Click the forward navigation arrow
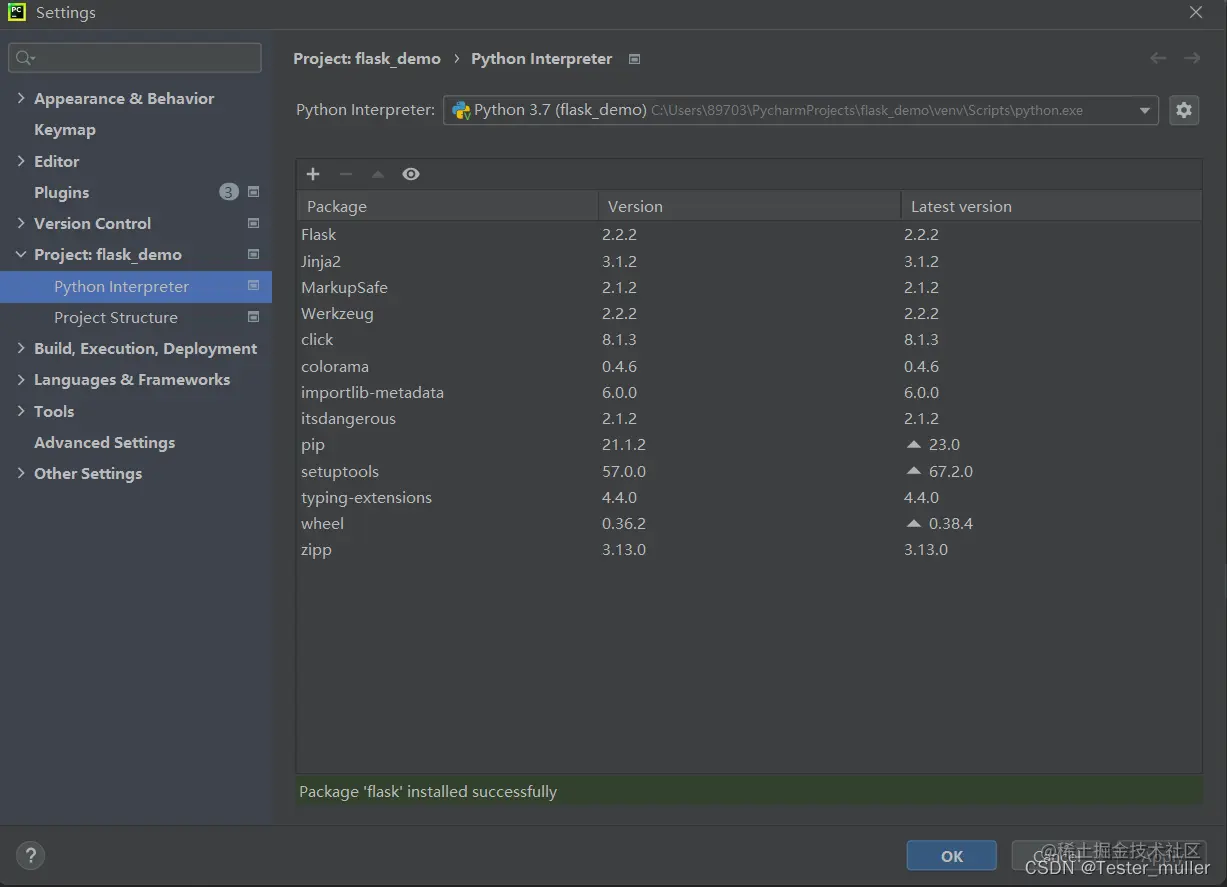Screen dimensions: 1227x887 point(1192,58)
